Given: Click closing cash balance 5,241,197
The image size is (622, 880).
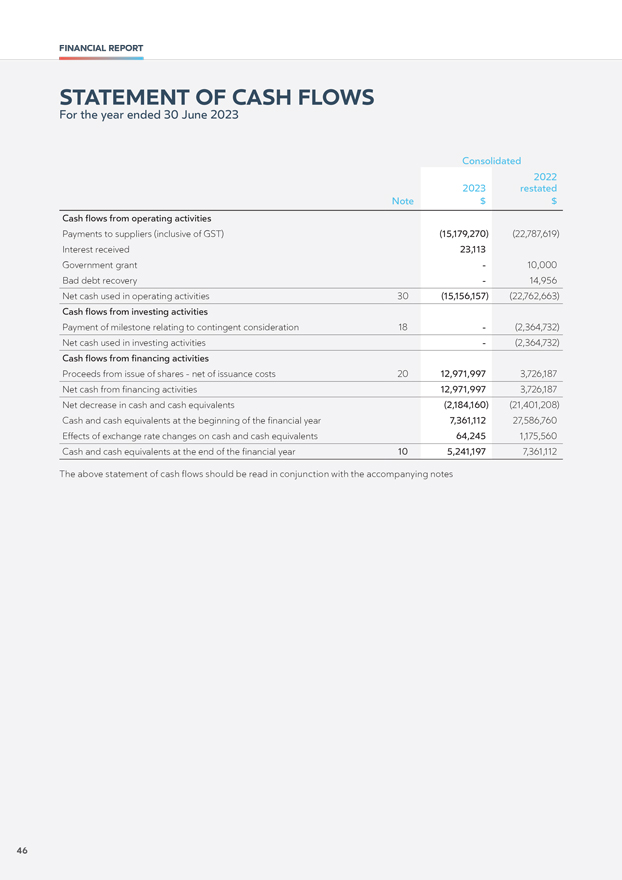Looking at the screenshot, I should point(466,451).
